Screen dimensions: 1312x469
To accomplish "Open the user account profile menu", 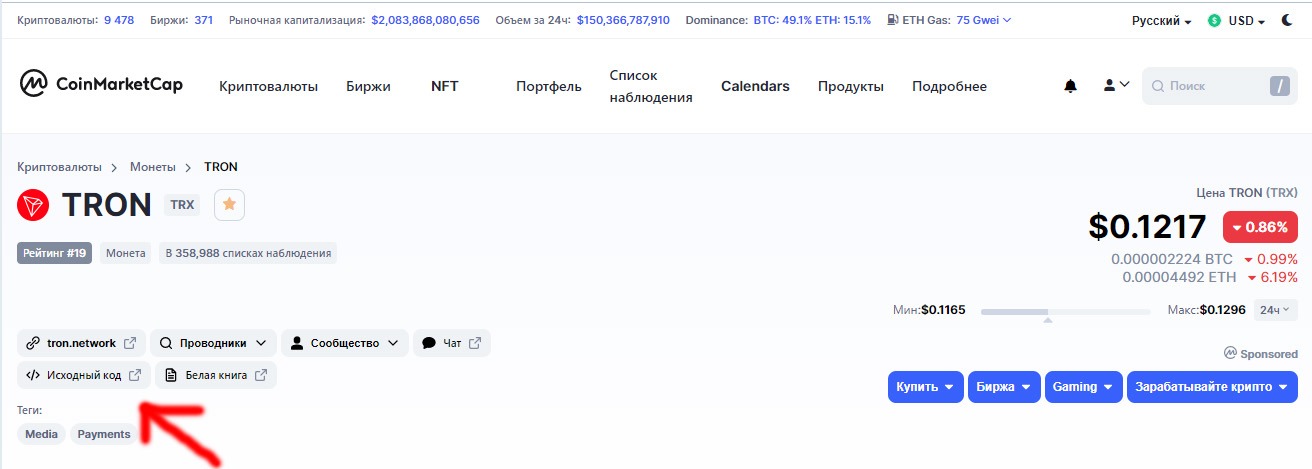I will pyautogui.click(x=1116, y=86).
